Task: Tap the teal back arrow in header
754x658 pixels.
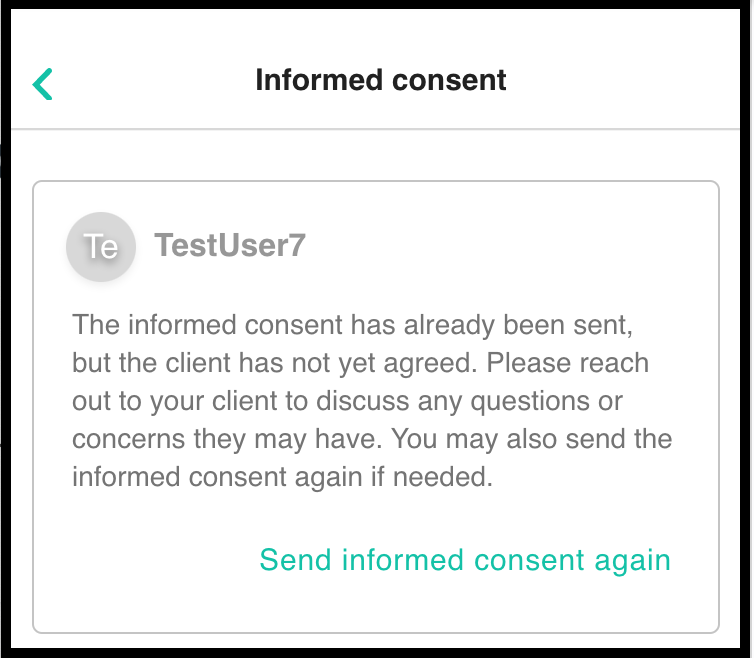Action: 42,84
